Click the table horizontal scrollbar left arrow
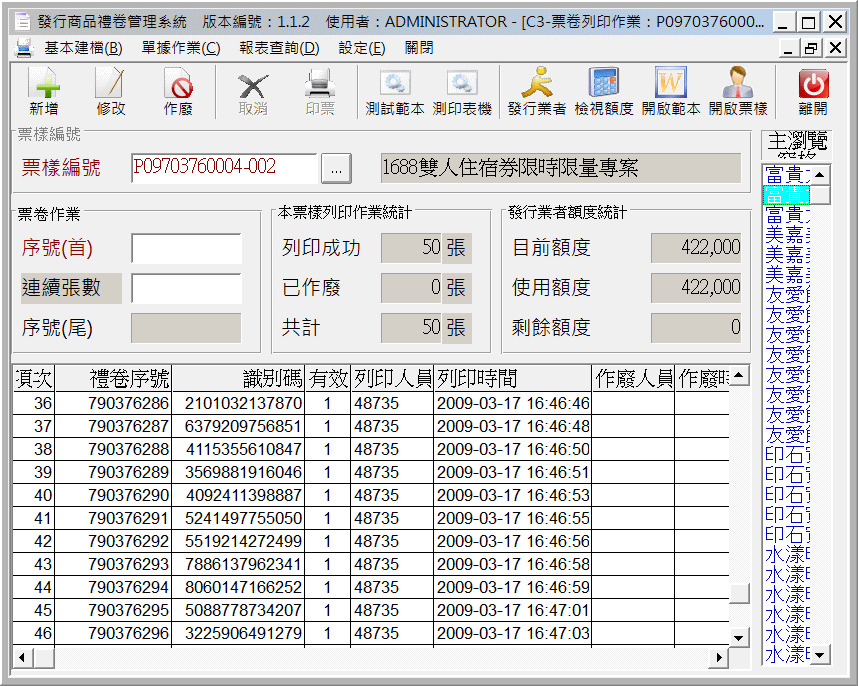The width and height of the screenshot is (858, 686). (22, 657)
